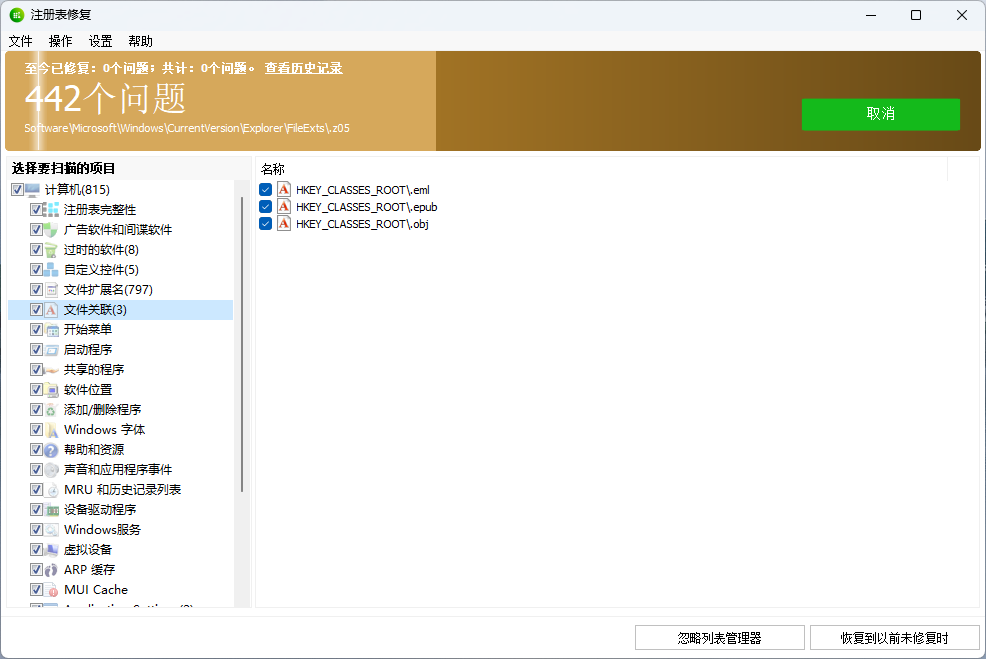Click the 虚拟设备 icon

pyautogui.click(x=52, y=550)
